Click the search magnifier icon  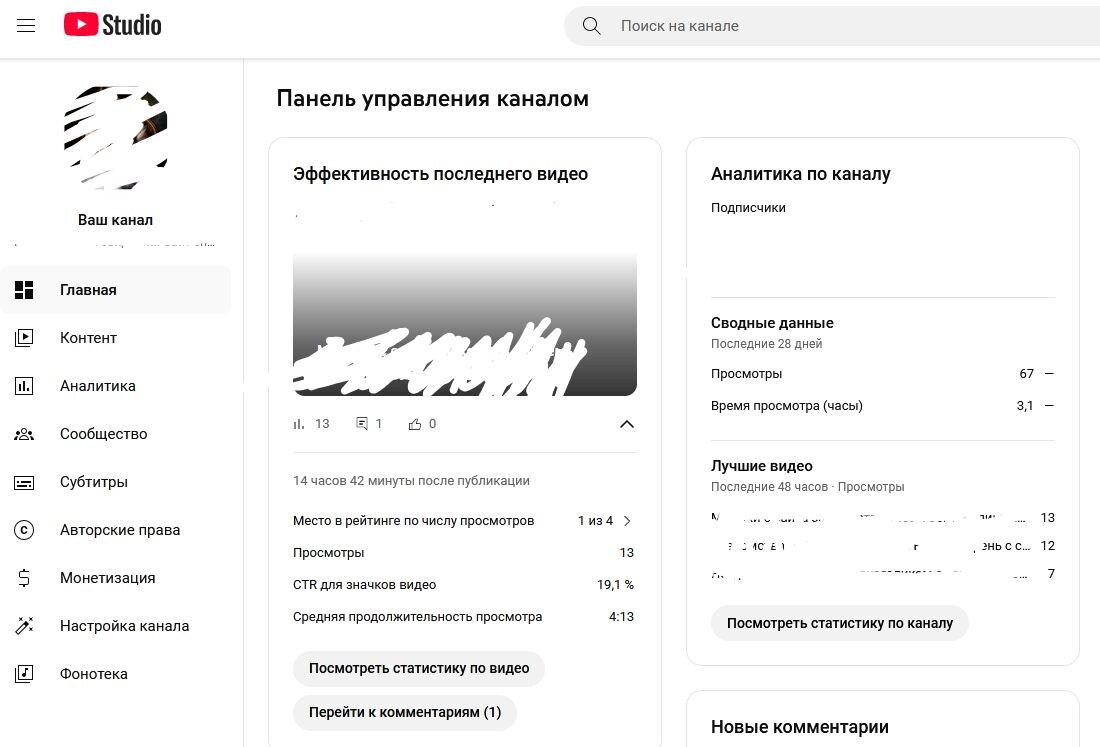click(591, 26)
